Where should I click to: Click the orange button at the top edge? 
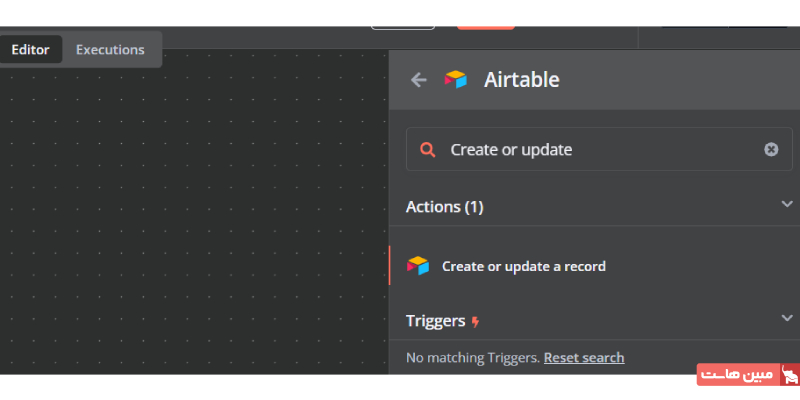486,26
